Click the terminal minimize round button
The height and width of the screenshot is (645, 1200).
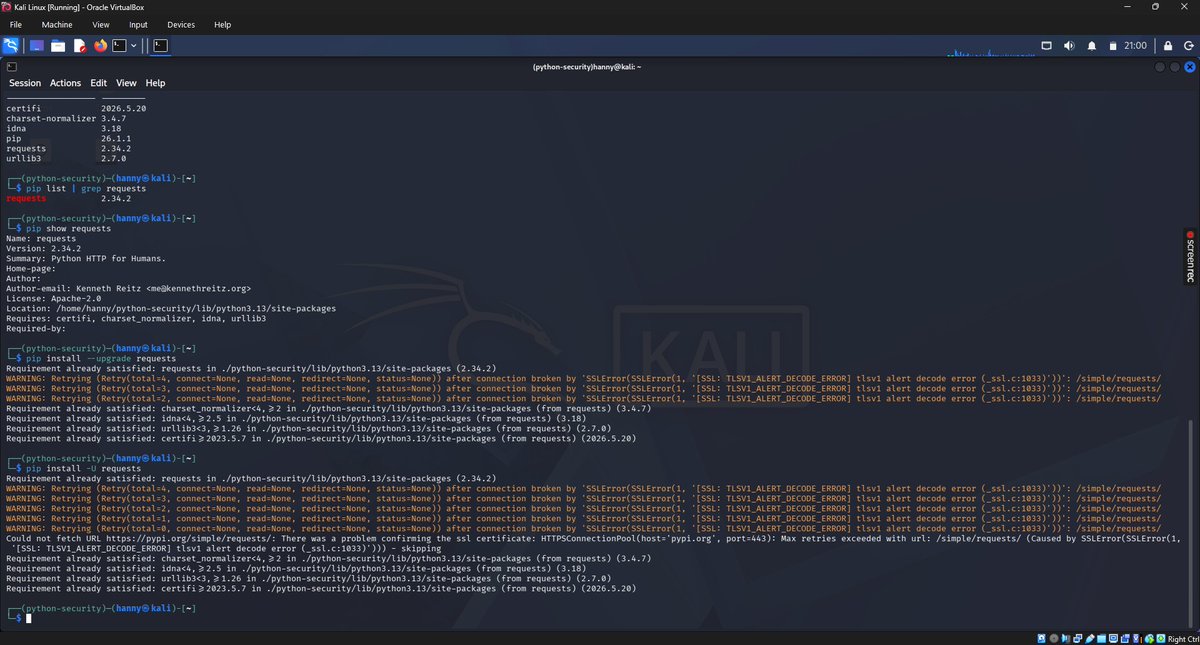point(1160,67)
